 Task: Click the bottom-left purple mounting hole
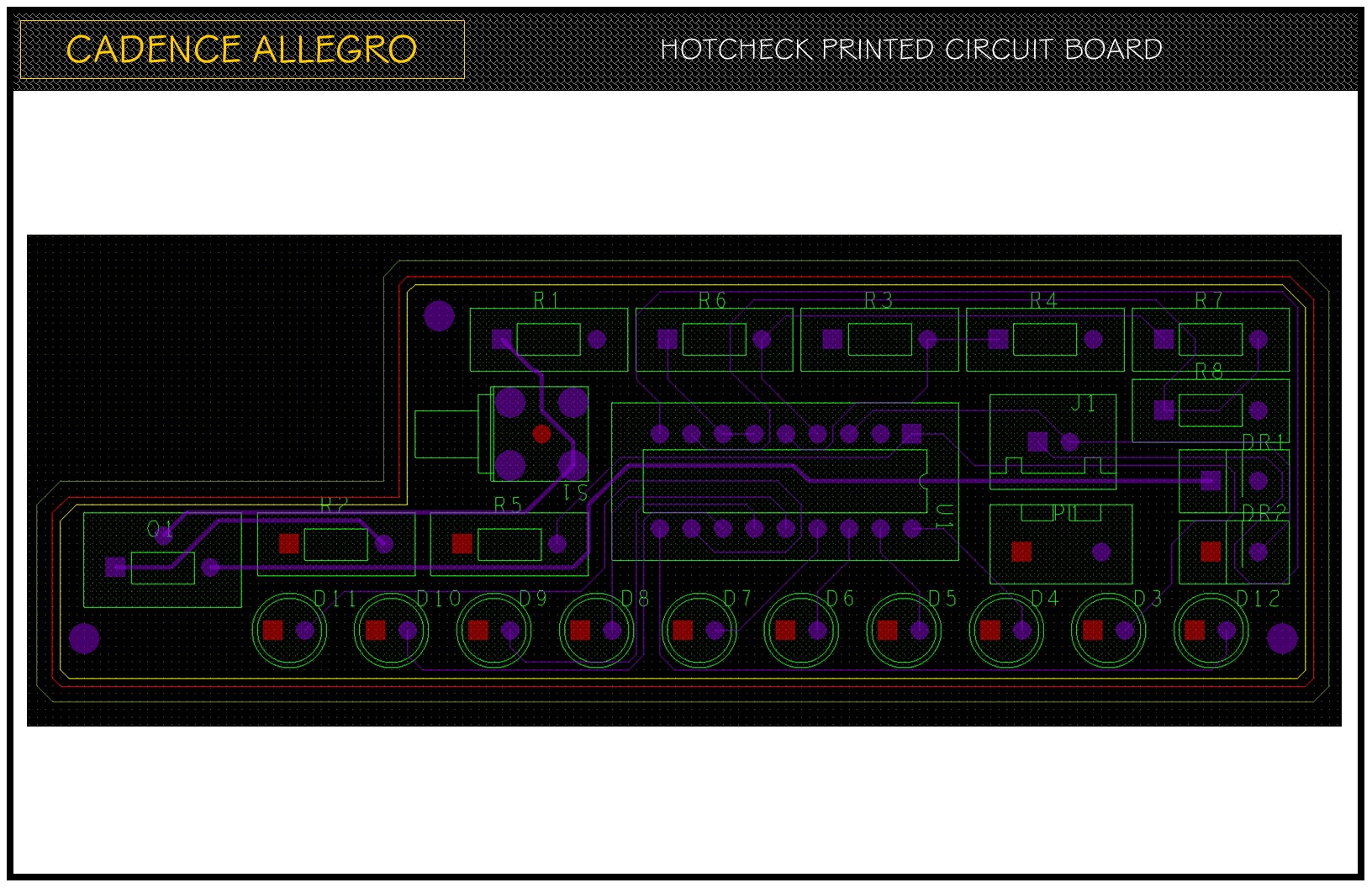click(x=84, y=638)
